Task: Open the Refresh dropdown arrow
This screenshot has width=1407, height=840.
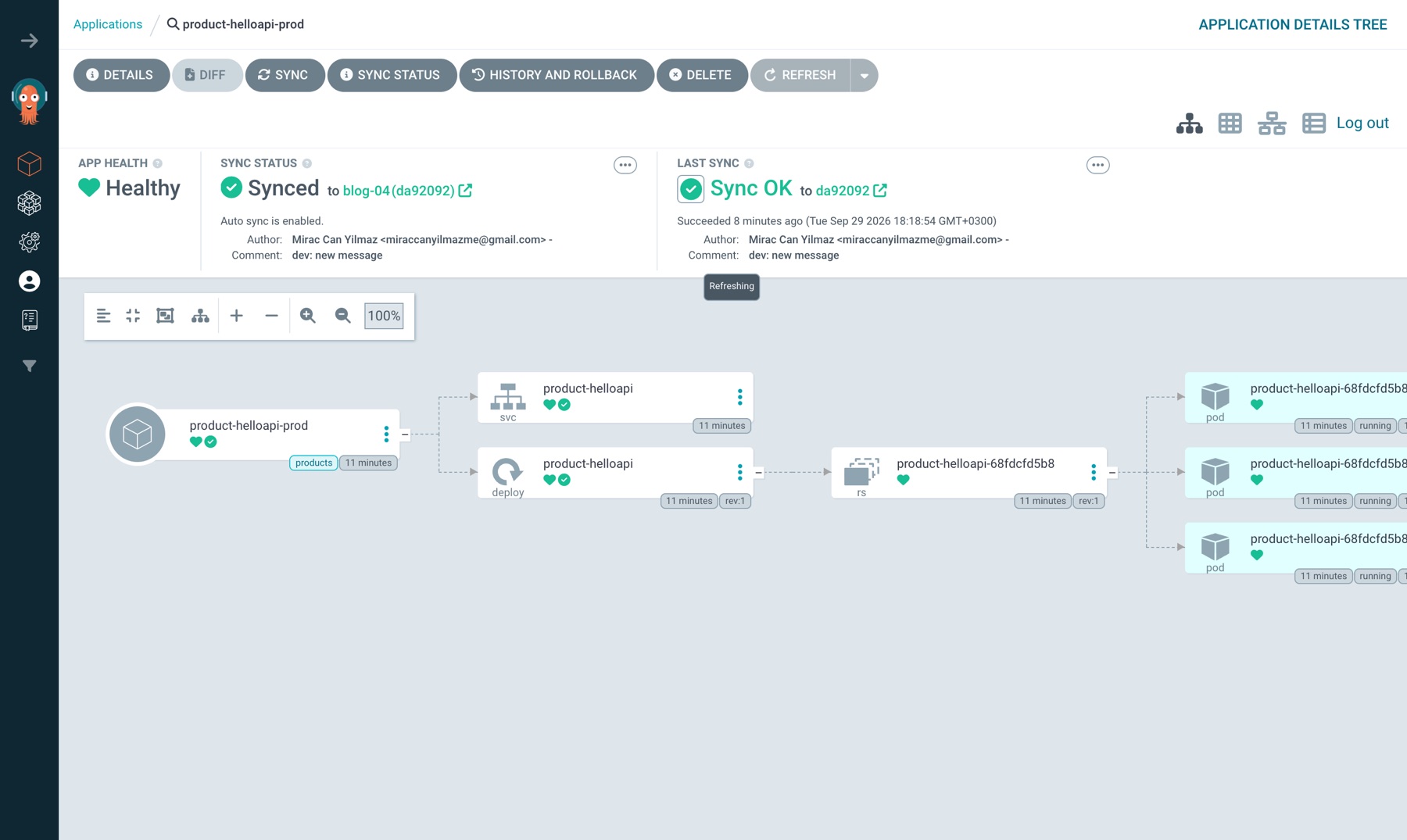Action: click(x=865, y=76)
